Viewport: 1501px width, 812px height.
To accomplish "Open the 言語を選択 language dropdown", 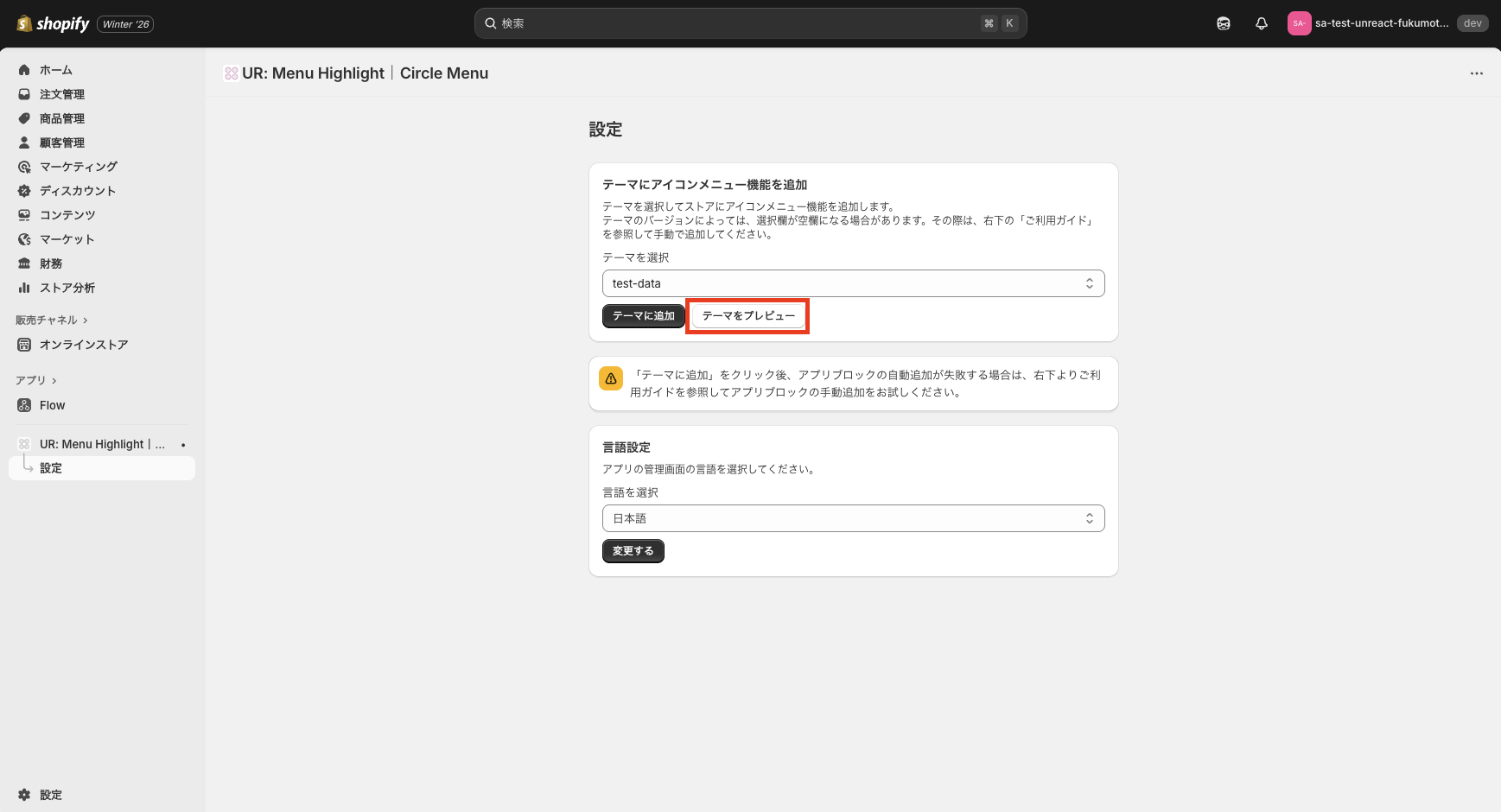I will [x=853, y=517].
